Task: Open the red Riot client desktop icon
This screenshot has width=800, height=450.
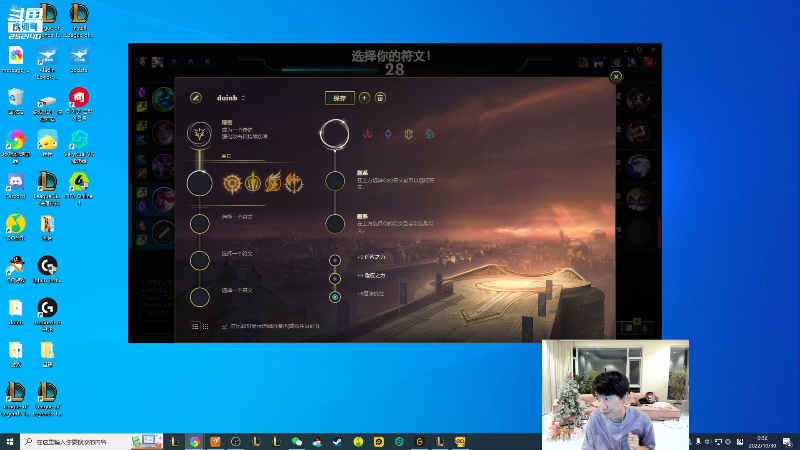Action: click(79, 104)
